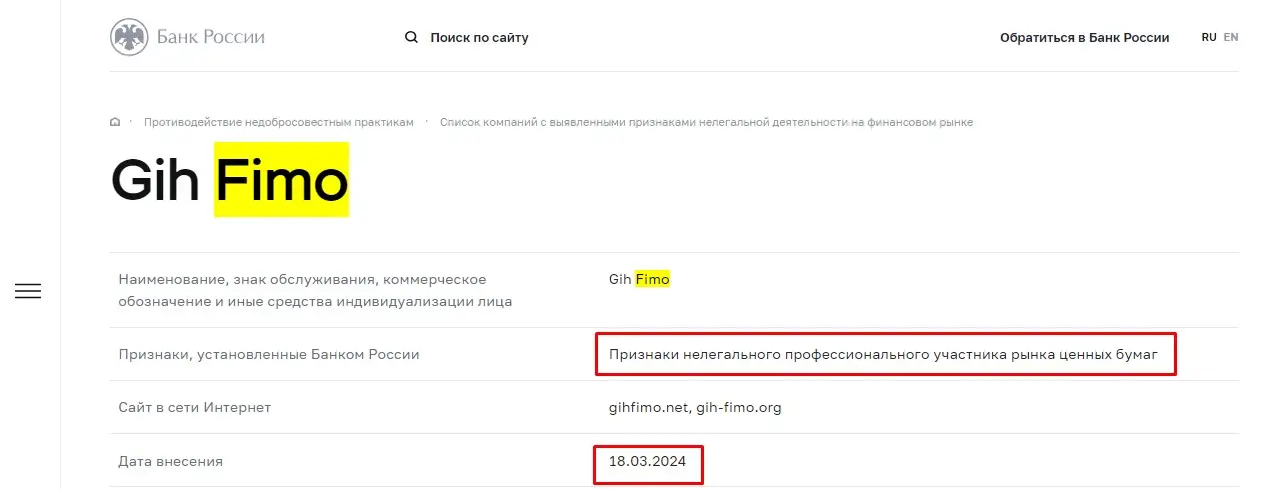This screenshot has width=1273, height=489.
Task: Click the Дата внесения label
Action: [170, 462]
